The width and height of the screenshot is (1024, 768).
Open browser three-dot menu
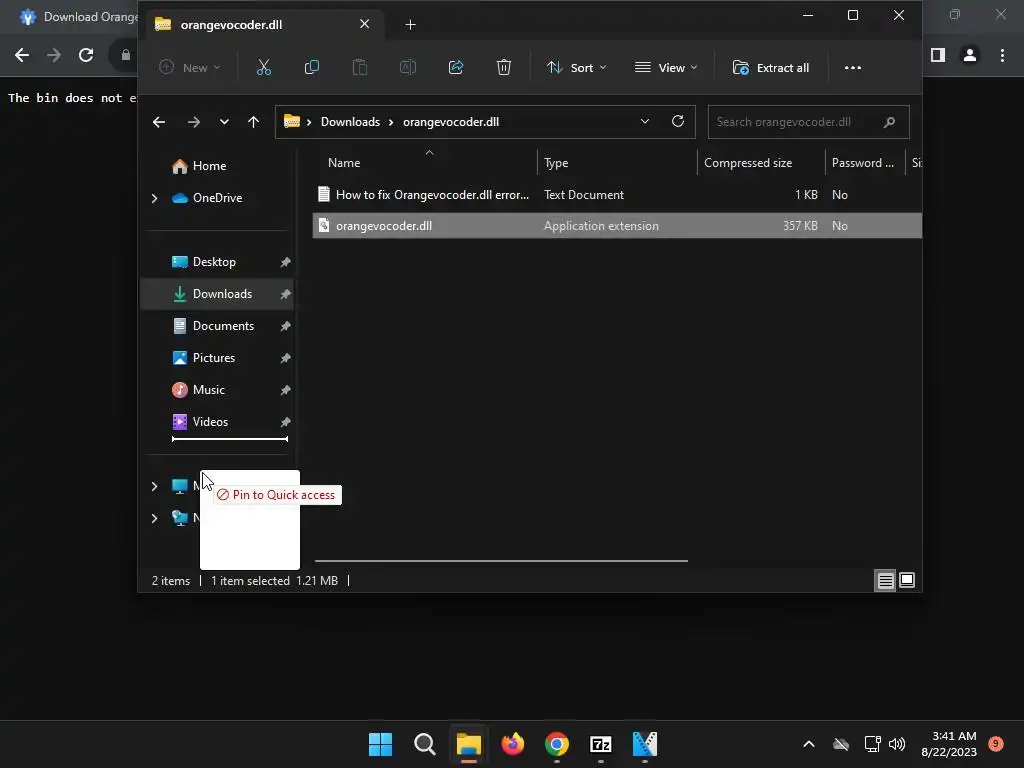click(1002, 56)
